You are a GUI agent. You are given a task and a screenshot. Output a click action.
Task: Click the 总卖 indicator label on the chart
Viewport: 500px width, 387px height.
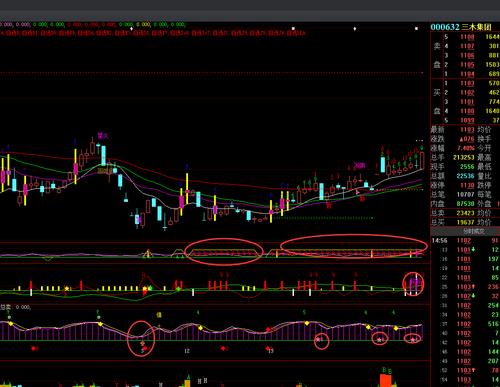6,307
